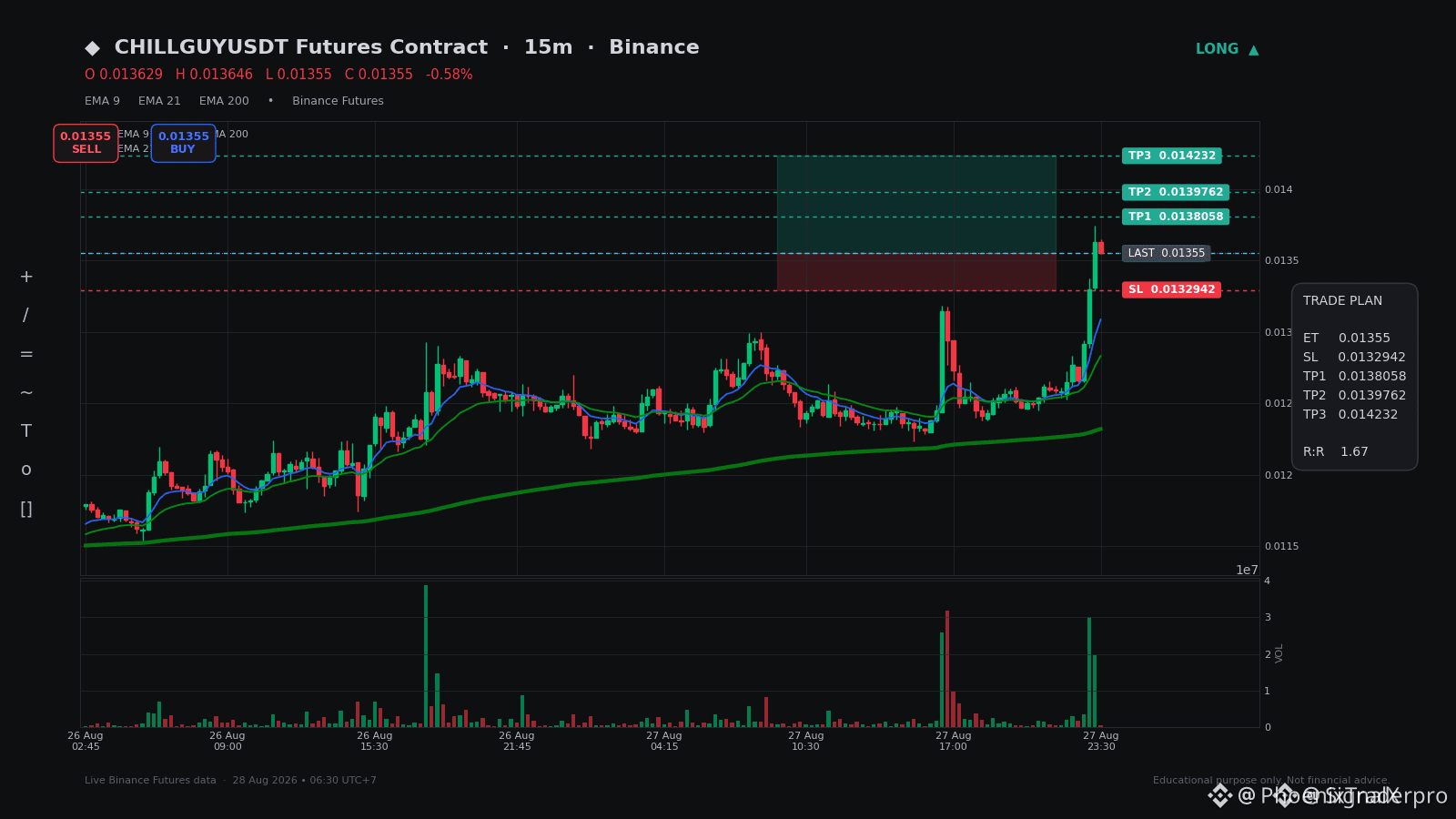Click the 1e7 volume scale label

point(1247,570)
